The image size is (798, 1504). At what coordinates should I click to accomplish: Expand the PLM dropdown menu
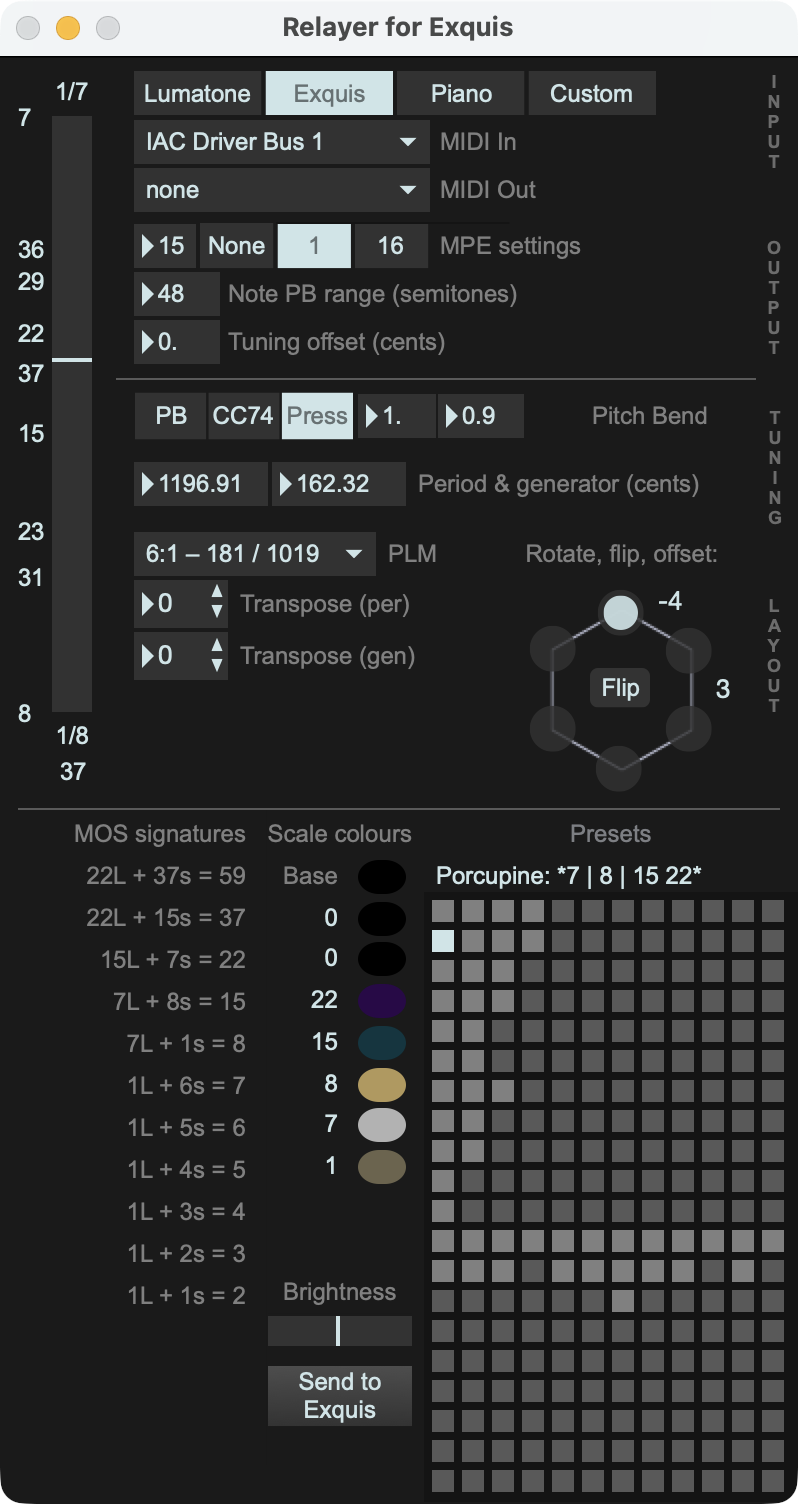[x=255, y=554]
